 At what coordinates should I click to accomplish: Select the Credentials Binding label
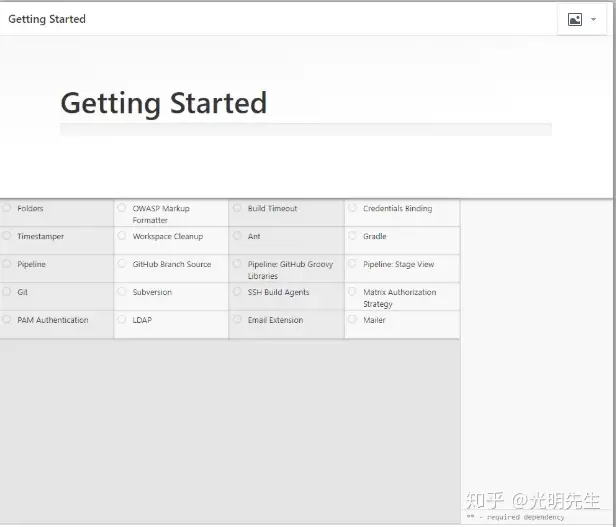(x=398, y=208)
